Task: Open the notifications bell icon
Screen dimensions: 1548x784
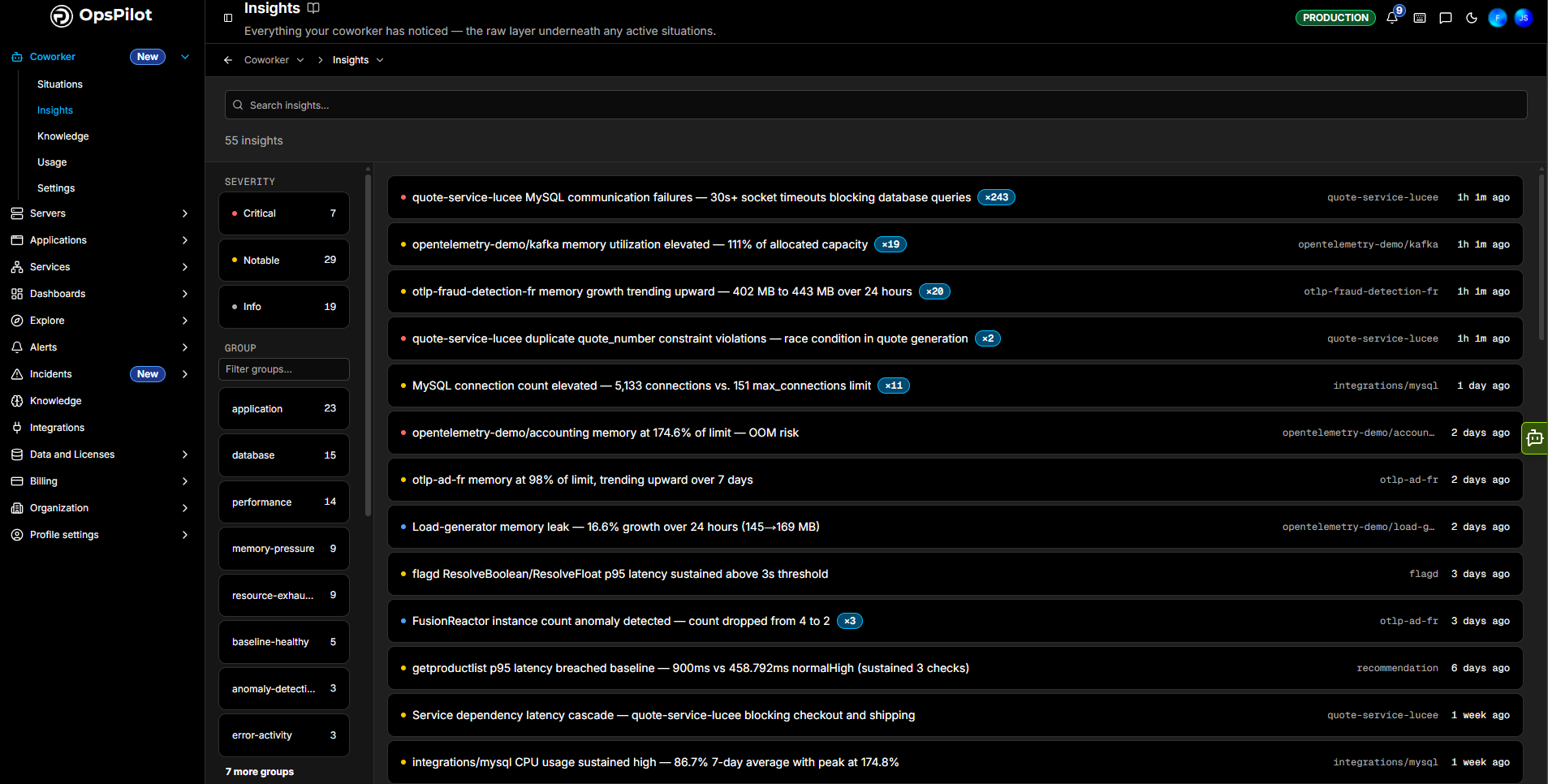Action: point(1392,18)
